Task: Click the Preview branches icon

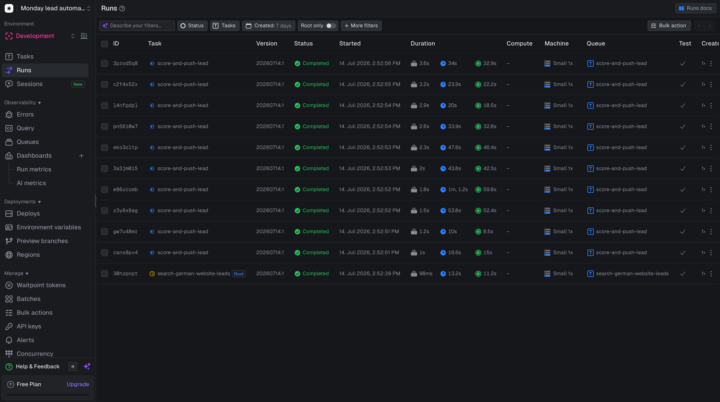Action: pyautogui.click(x=9, y=241)
